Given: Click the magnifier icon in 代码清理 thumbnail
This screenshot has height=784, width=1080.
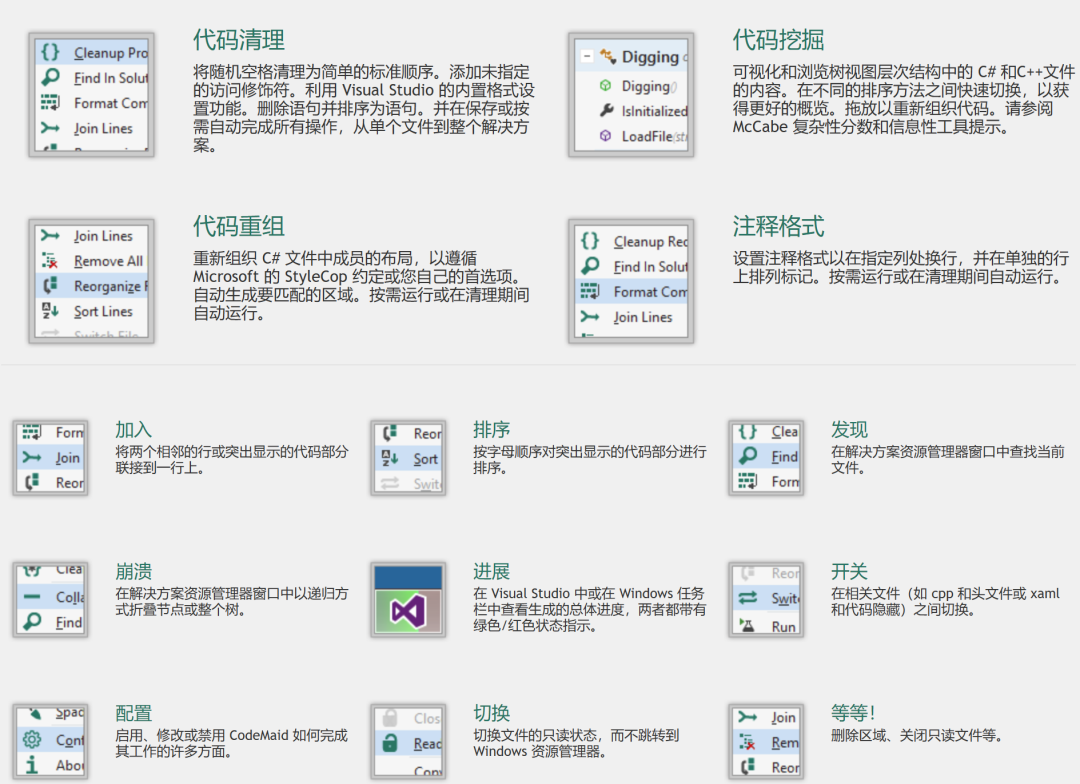Looking at the screenshot, I should coord(50,77).
